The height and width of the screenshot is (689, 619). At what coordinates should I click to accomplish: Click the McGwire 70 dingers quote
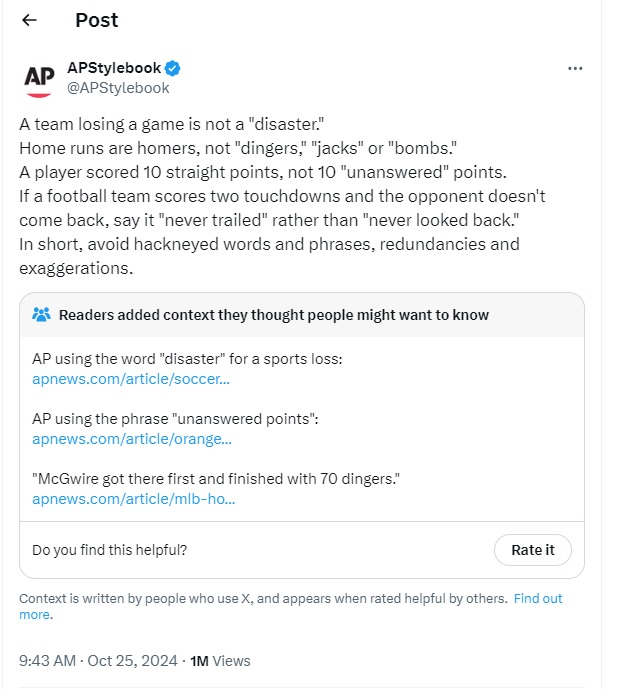(x=215, y=480)
